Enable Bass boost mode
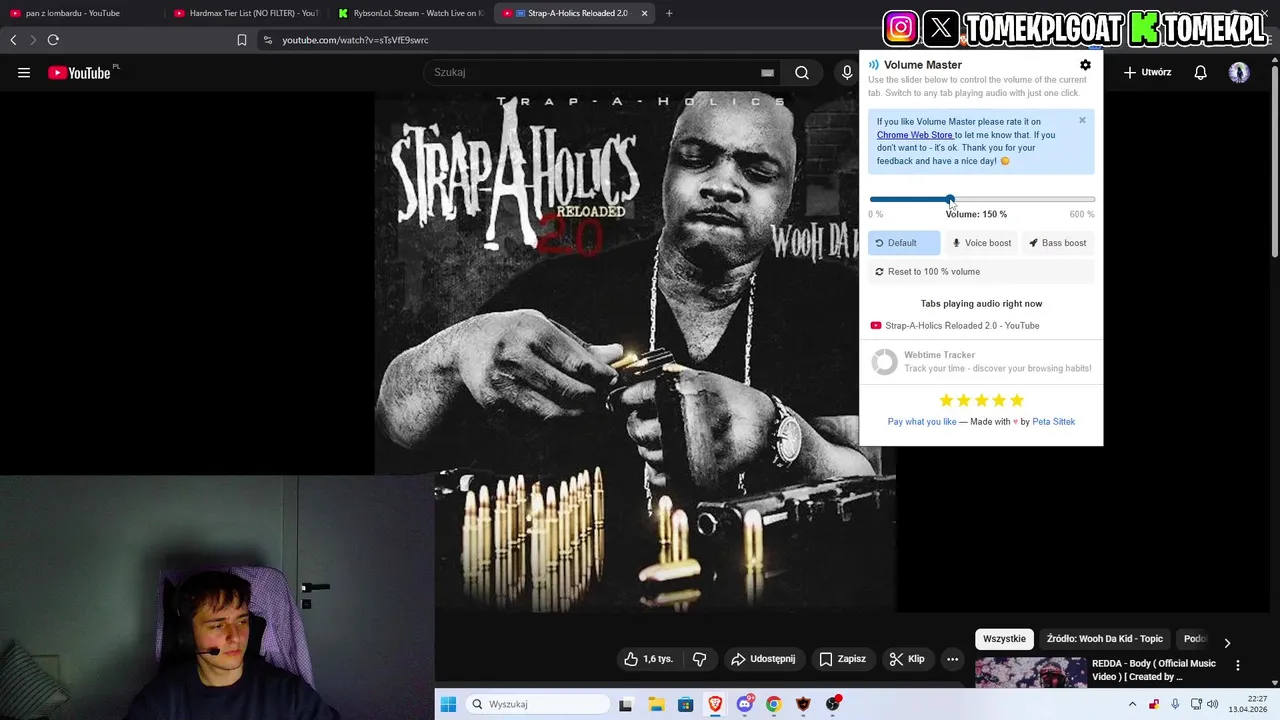The height and width of the screenshot is (720, 1280). point(1058,243)
